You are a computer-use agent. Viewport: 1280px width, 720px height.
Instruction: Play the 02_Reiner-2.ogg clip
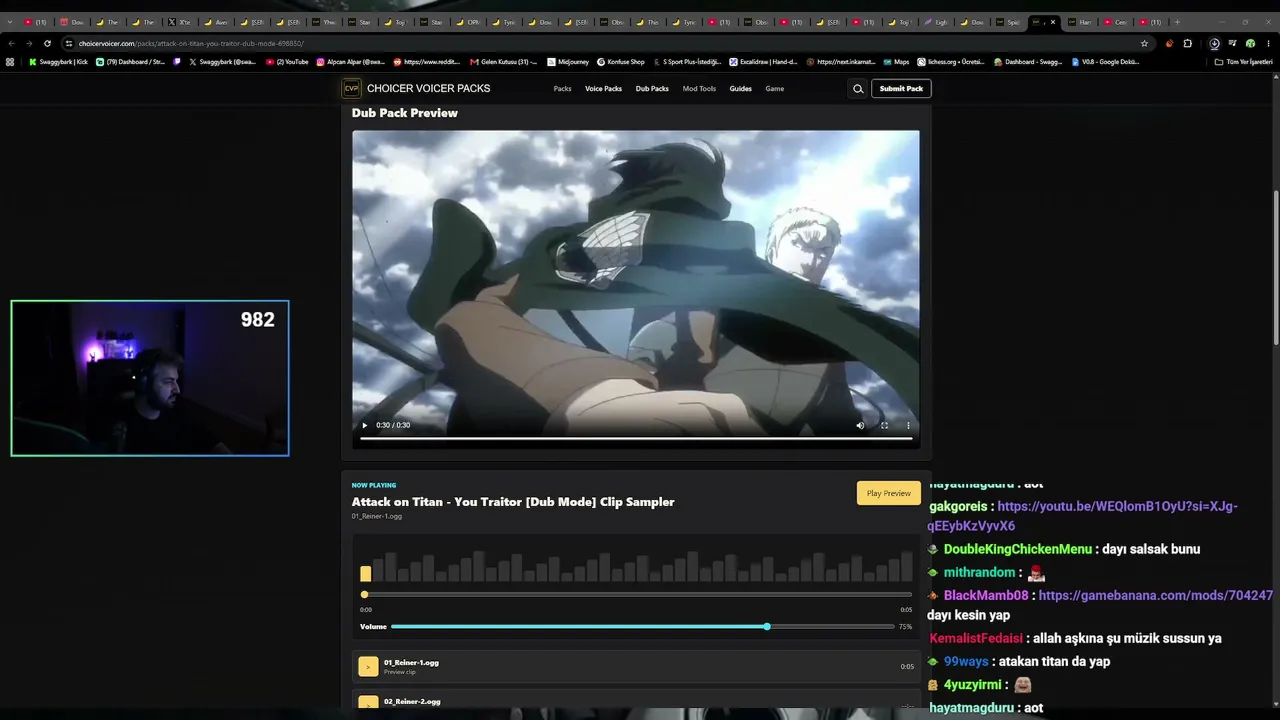coord(368,702)
